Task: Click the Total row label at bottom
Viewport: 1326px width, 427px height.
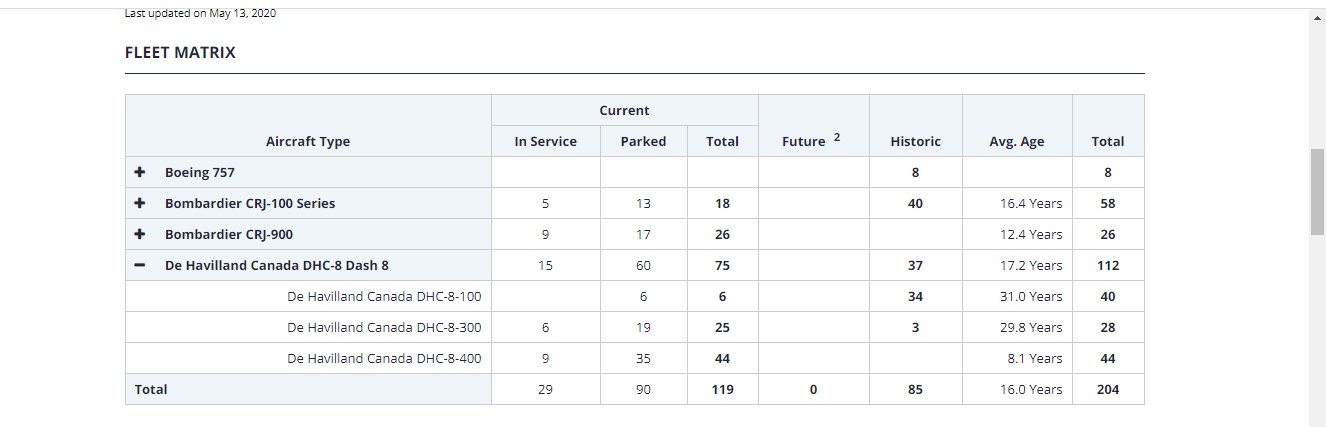Action: tap(151, 389)
